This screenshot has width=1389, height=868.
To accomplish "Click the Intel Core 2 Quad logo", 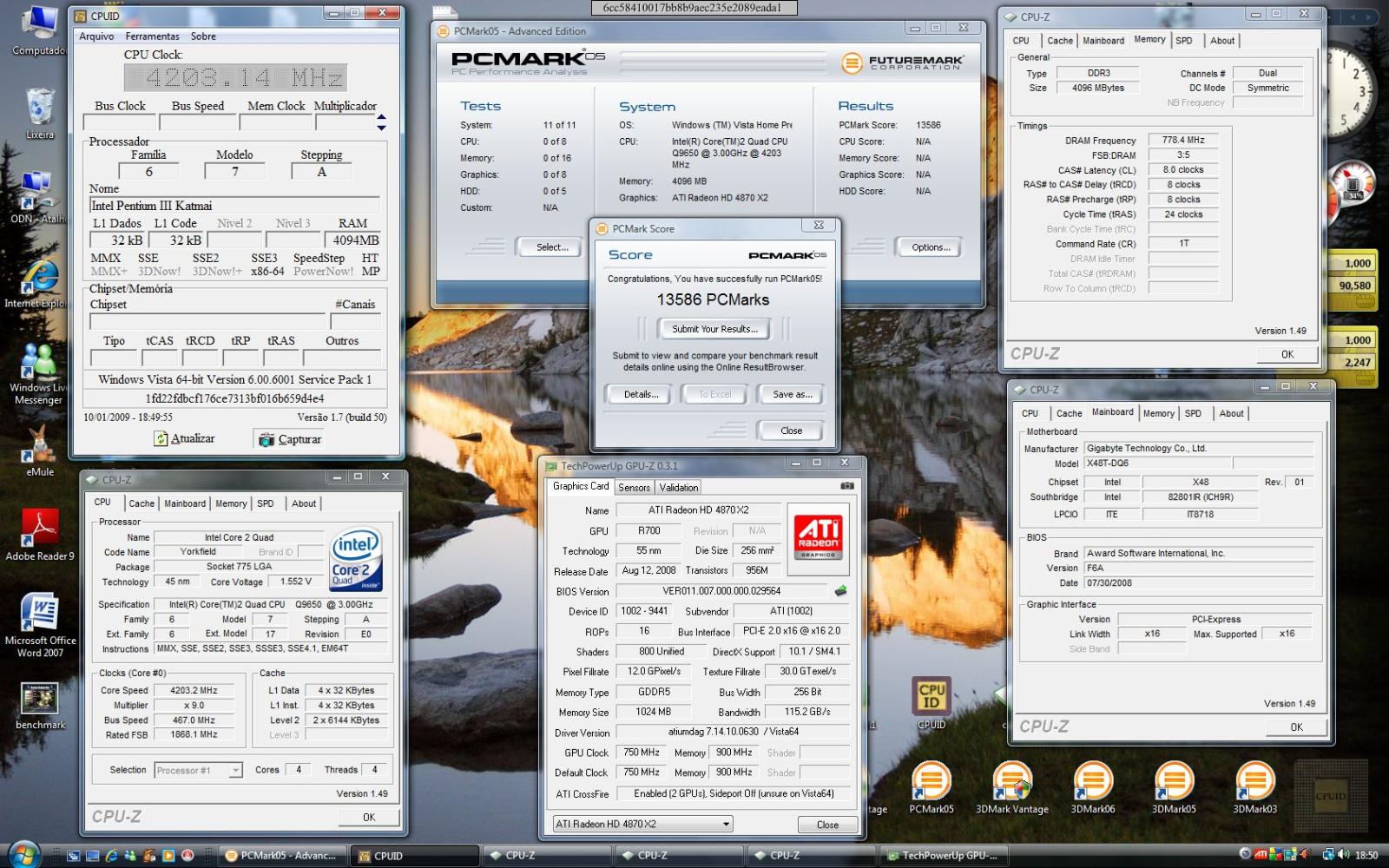I will [356, 560].
